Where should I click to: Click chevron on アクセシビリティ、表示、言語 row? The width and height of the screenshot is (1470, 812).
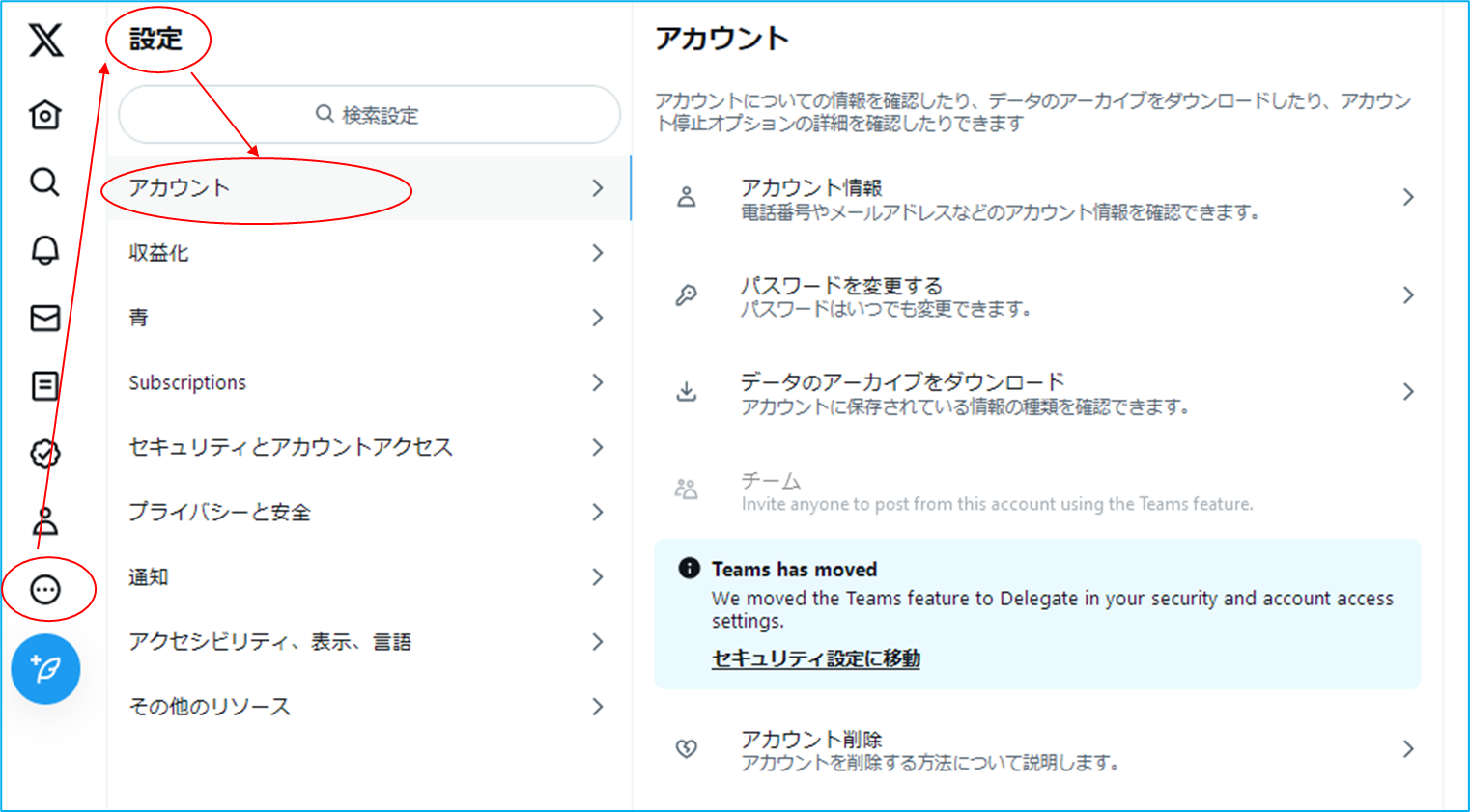pyautogui.click(x=598, y=641)
